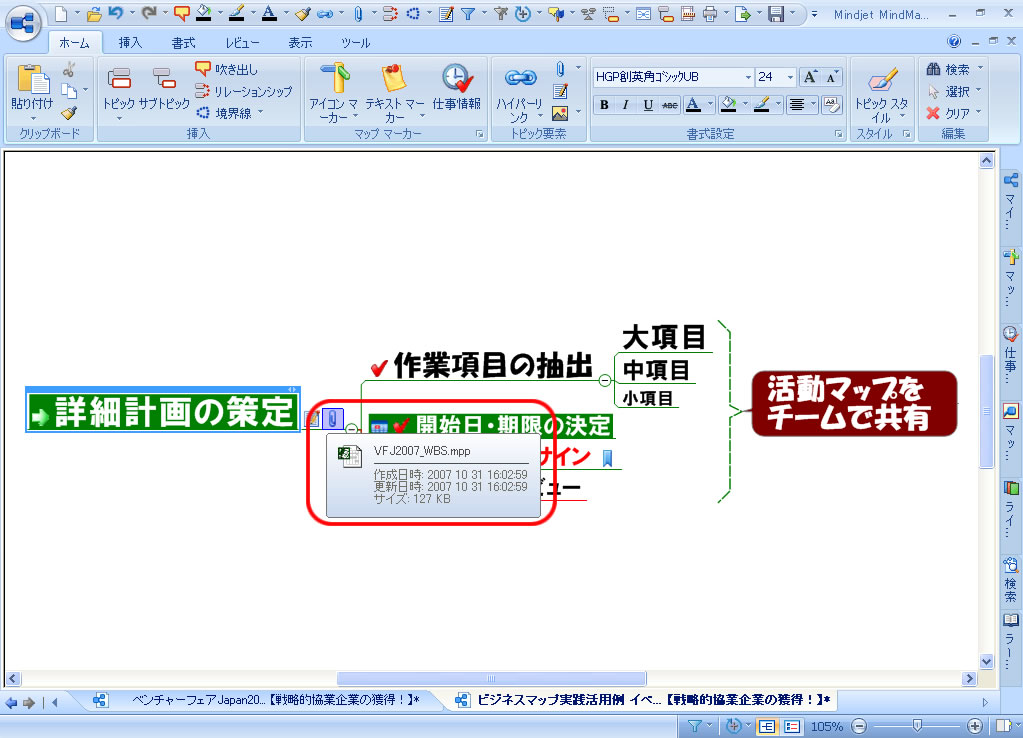Click the zoom slider handle in status bar

coord(917,726)
